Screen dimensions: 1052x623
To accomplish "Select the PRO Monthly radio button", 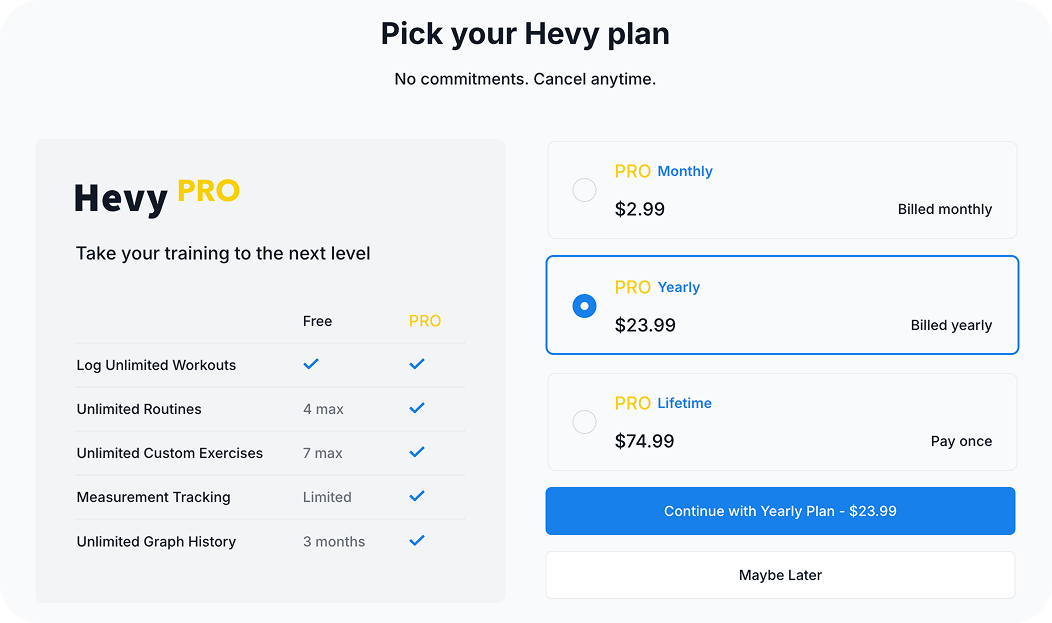I will (x=584, y=190).
